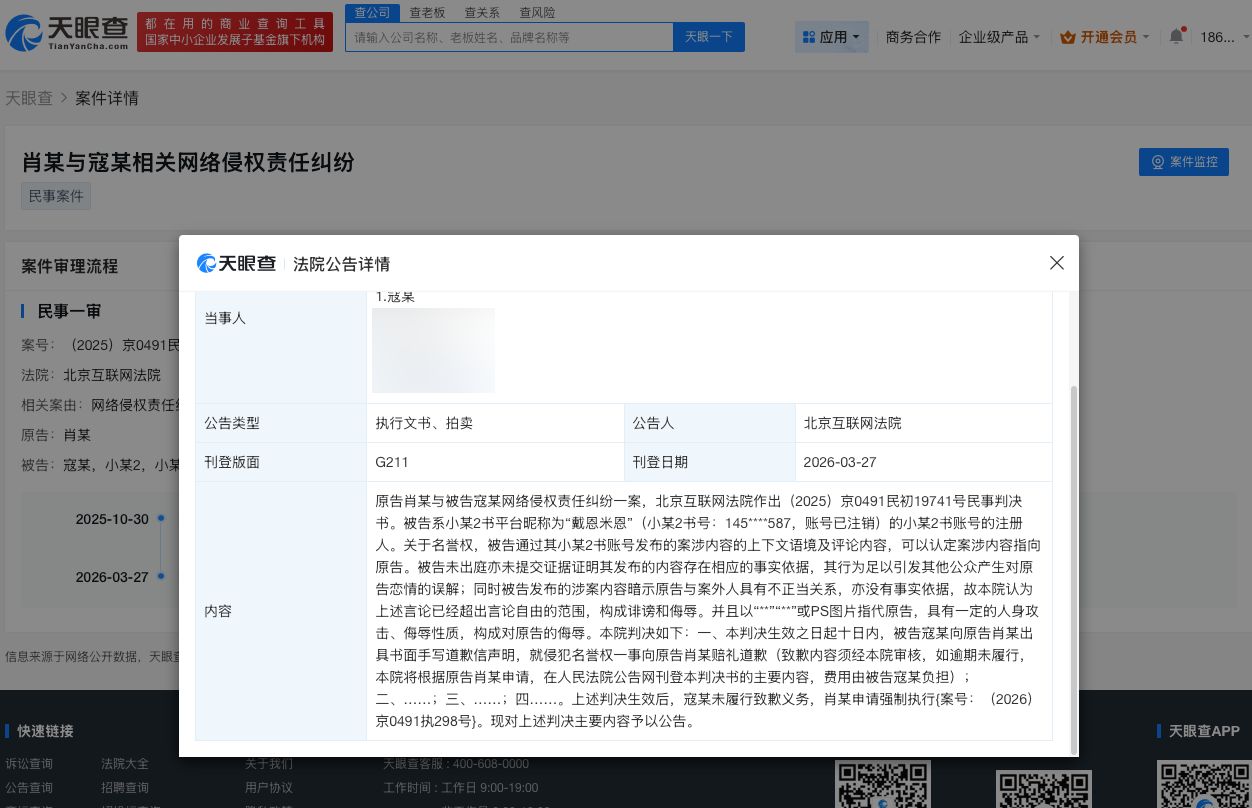Viewport: 1252px width, 808px height.
Task: Expand the 开通会员 dropdown arrow
Action: (1146, 36)
